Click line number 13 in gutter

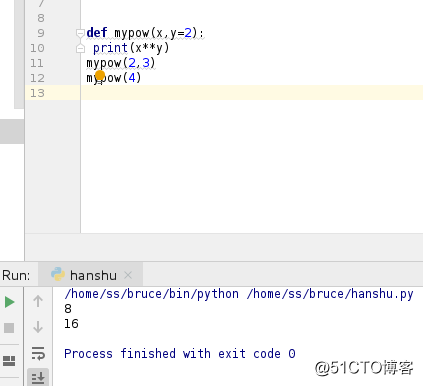point(37,93)
